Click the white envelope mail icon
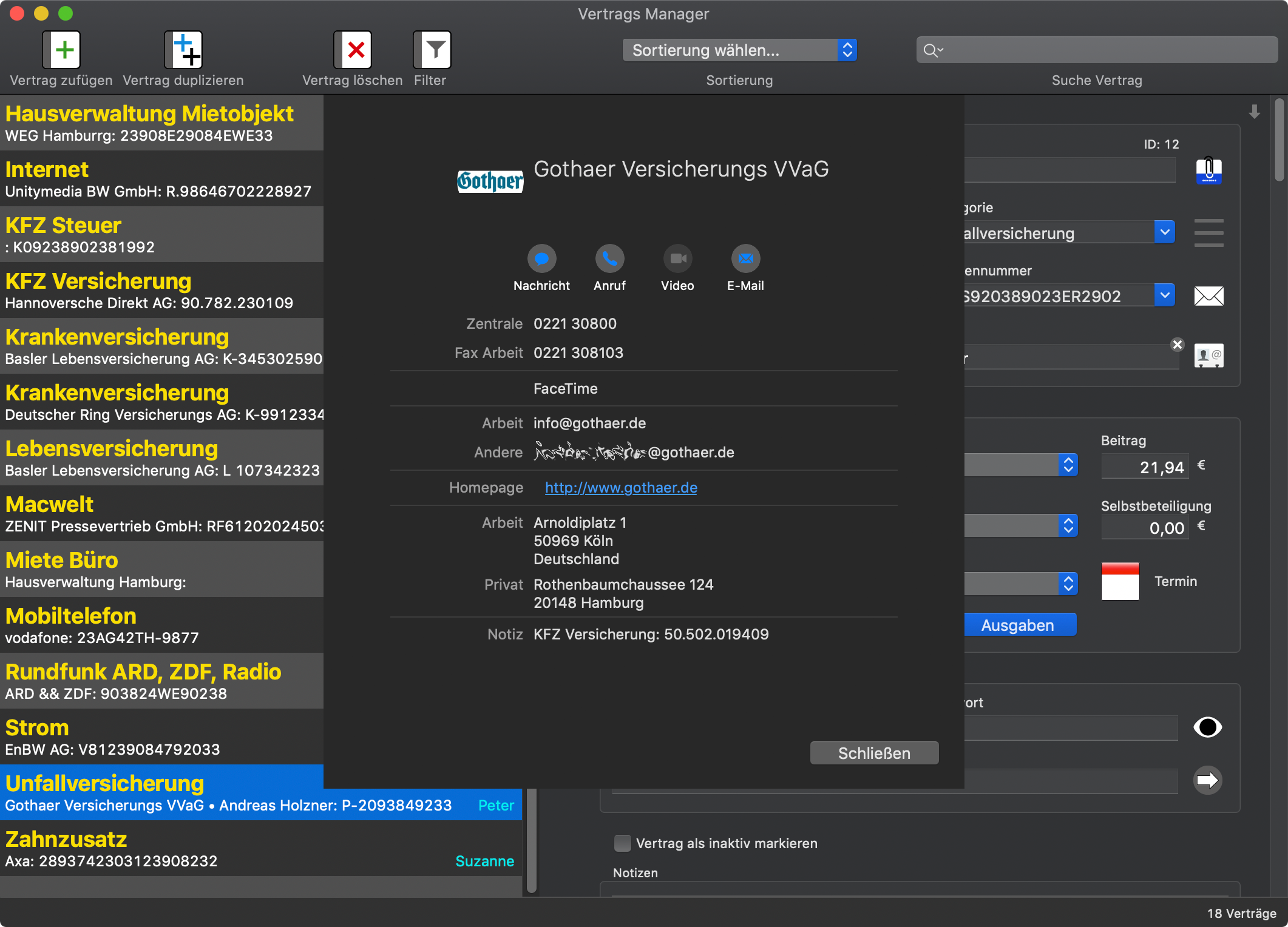The image size is (1288, 927). coord(1208,296)
